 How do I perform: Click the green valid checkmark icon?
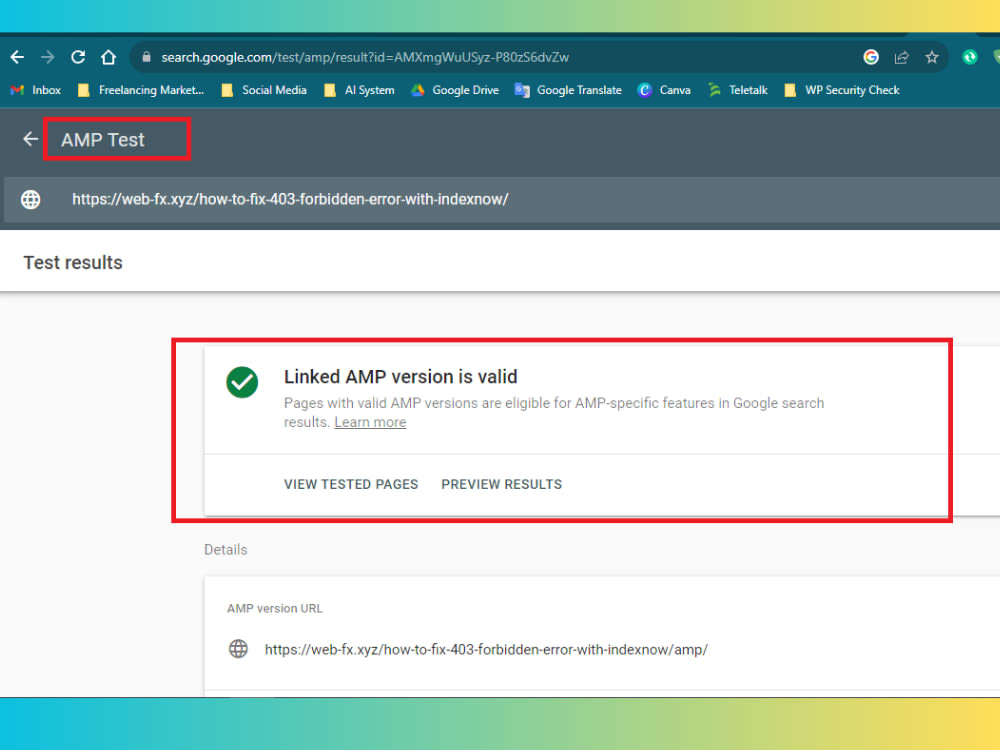click(x=242, y=382)
